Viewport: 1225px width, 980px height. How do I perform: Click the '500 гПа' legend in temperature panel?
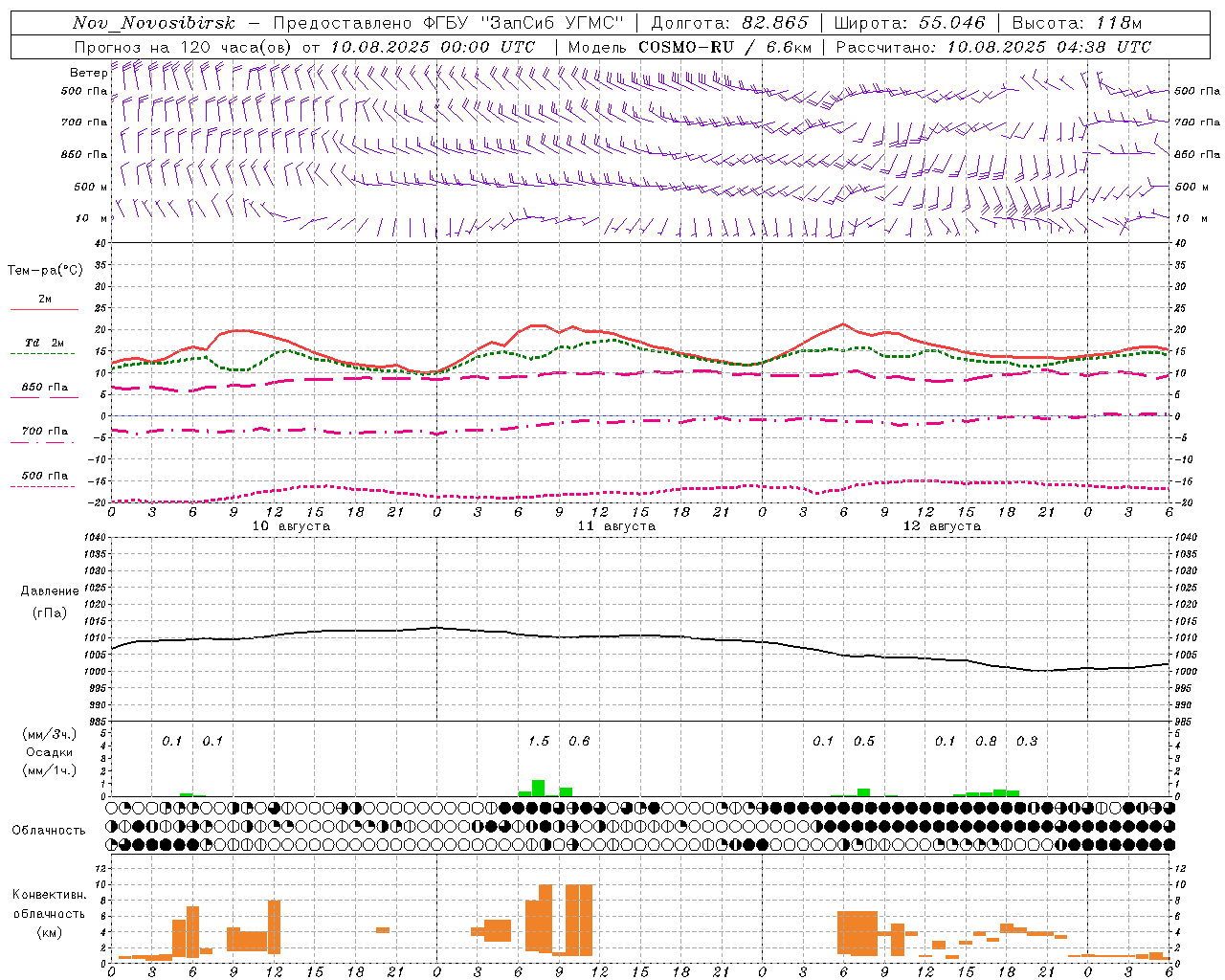pyautogui.click(x=45, y=476)
